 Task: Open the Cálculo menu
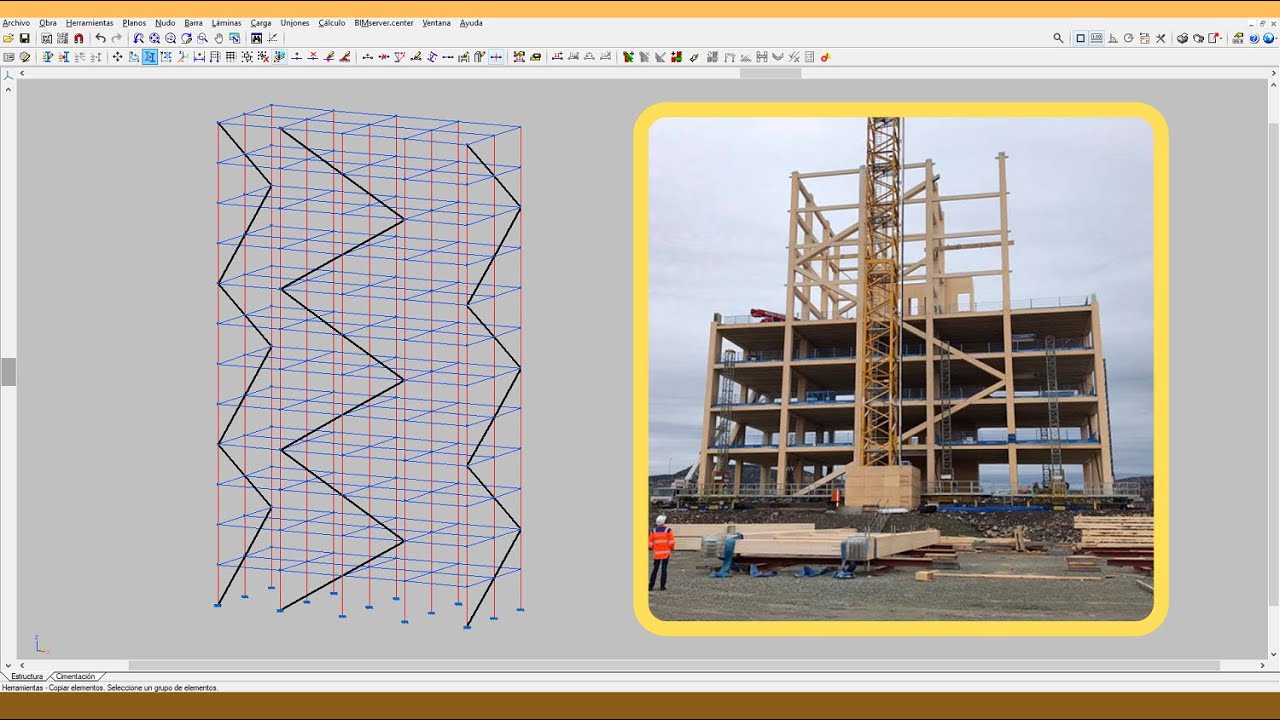[331, 22]
